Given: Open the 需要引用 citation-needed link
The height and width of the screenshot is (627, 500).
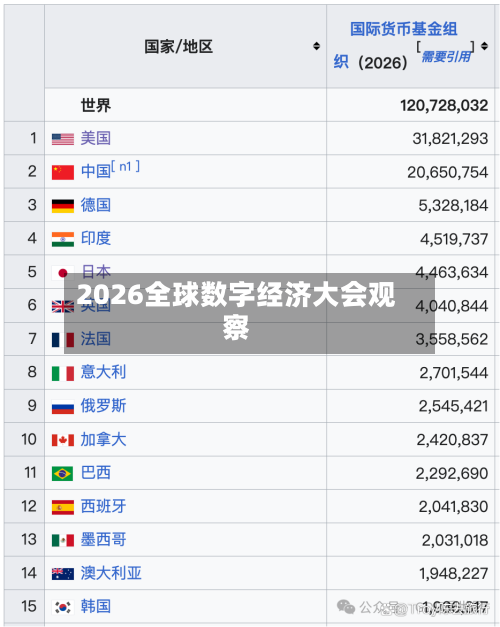Looking at the screenshot, I should click(x=446, y=56).
